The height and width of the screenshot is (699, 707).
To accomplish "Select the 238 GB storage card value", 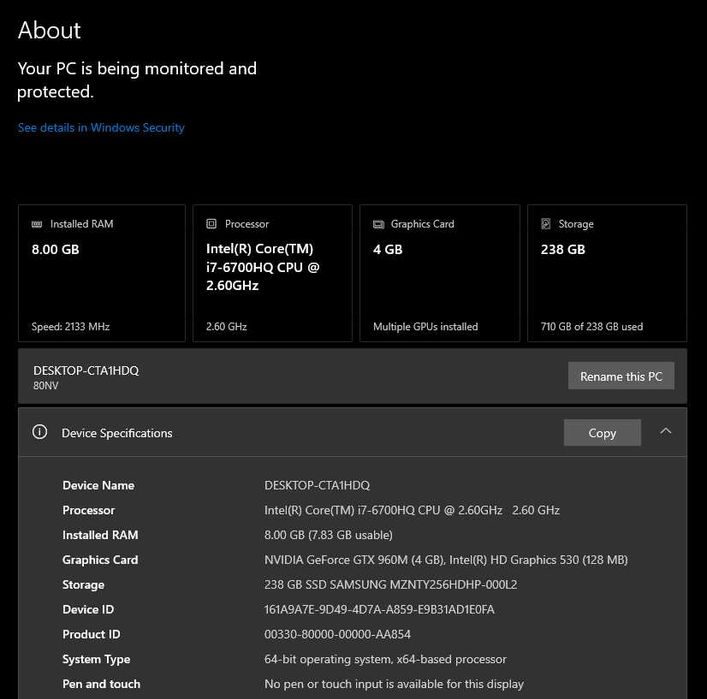I will coord(563,249).
